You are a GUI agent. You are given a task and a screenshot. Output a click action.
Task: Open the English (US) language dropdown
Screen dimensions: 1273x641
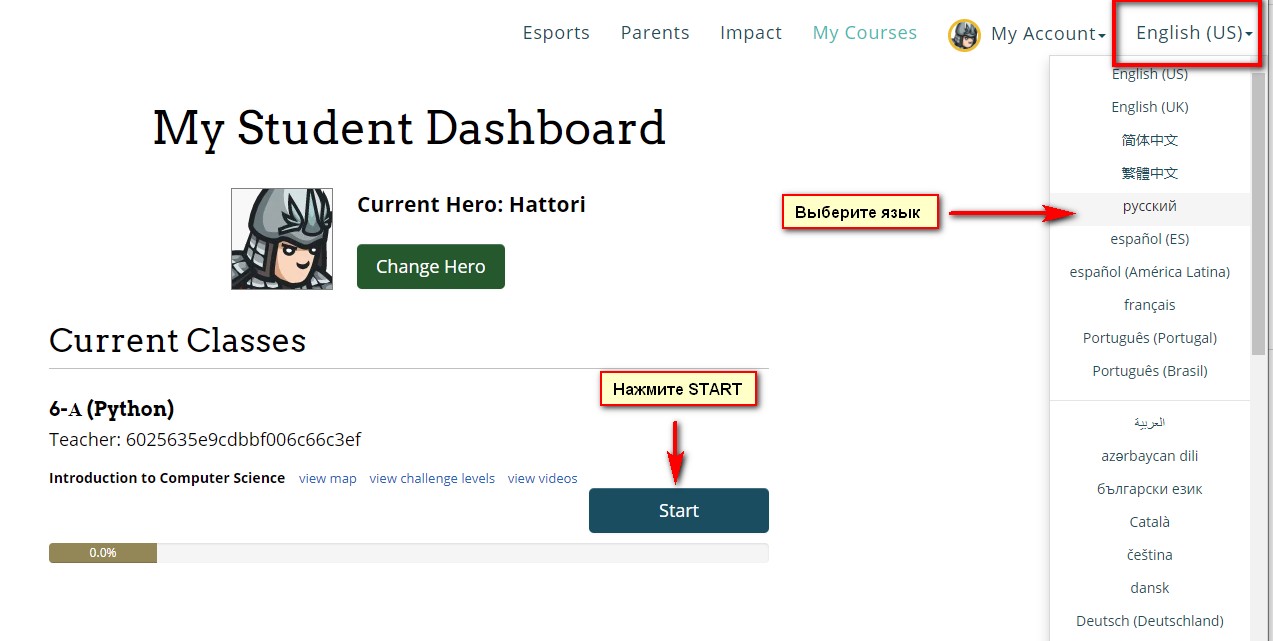1193,33
